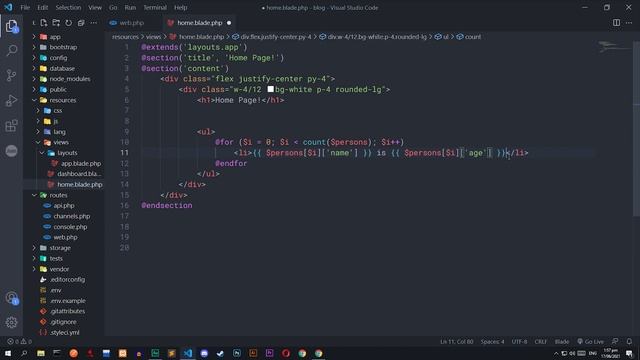Click the views breadcrumb segment
The image size is (640, 360).
coord(154,37)
